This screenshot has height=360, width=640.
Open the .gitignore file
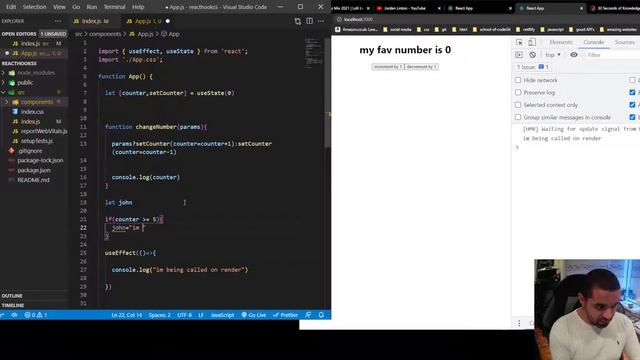(x=30, y=151)
